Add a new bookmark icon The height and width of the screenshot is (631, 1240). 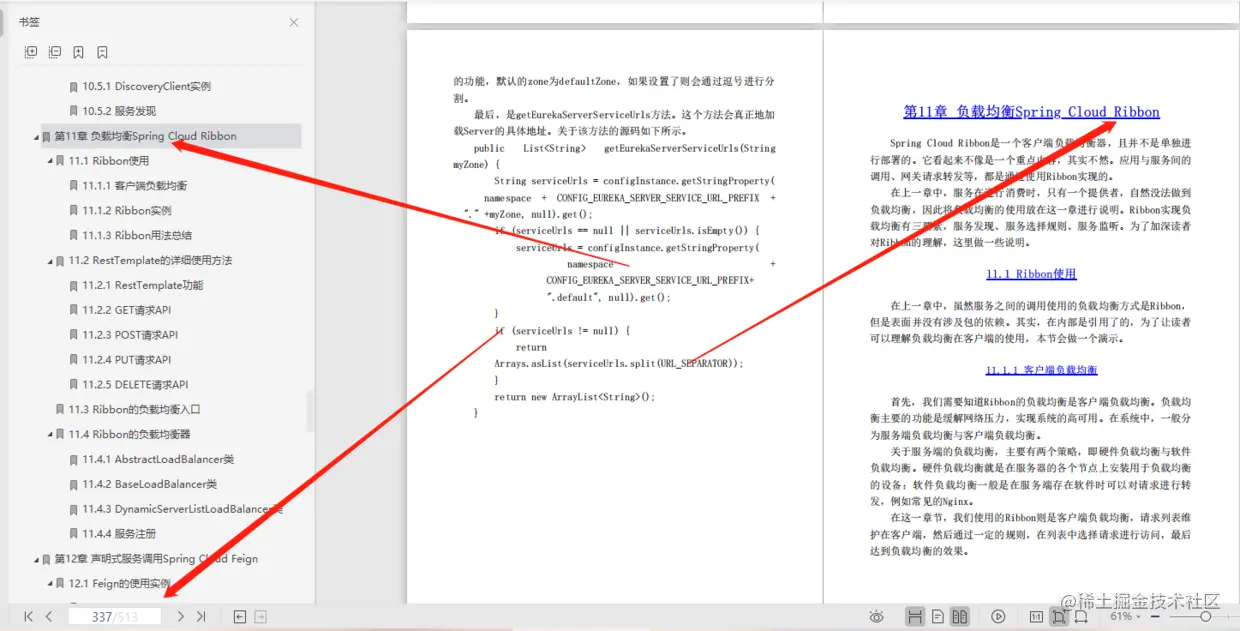tap(79, 52)
